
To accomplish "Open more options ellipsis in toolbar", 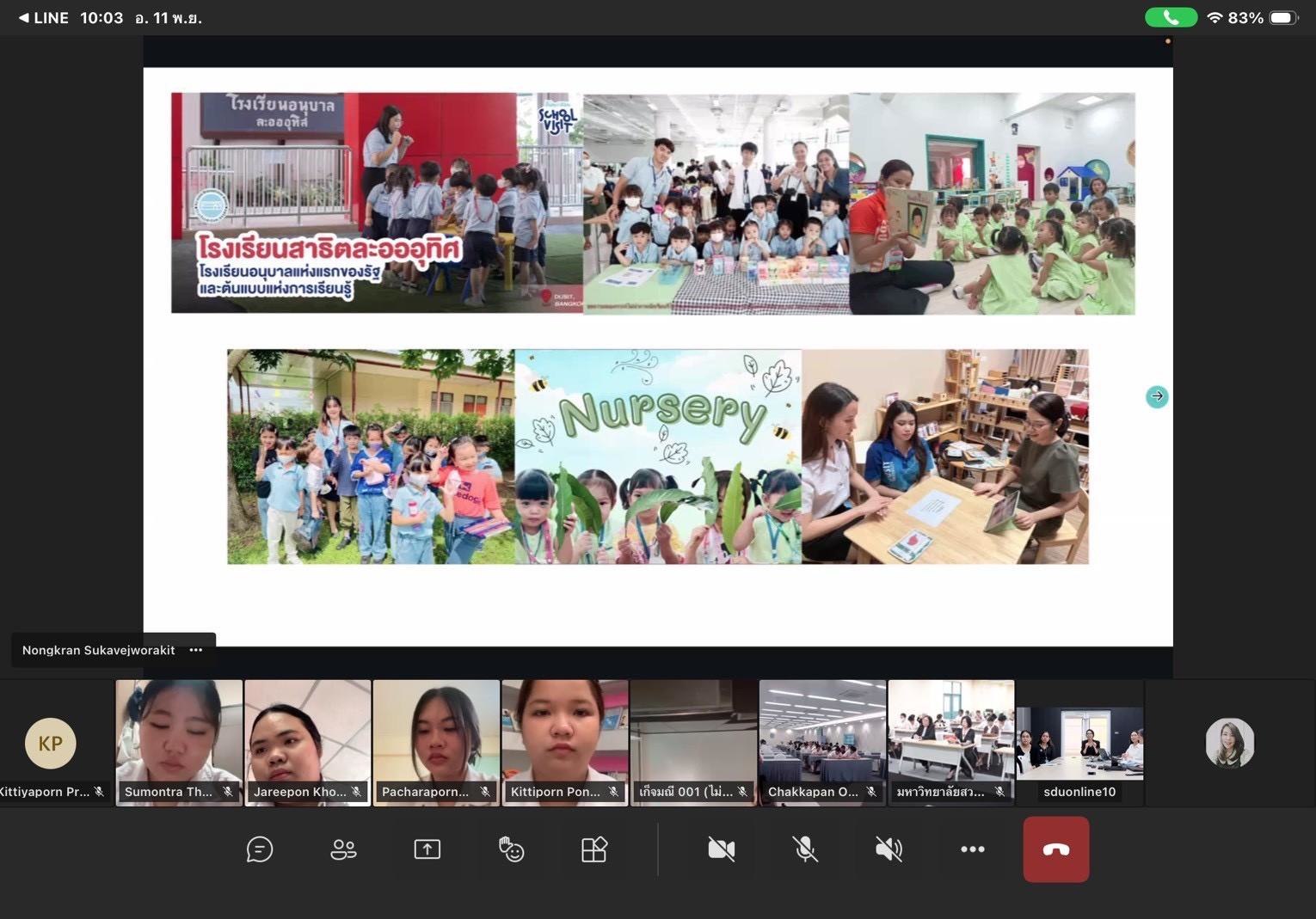I will (x=973, y=849).
